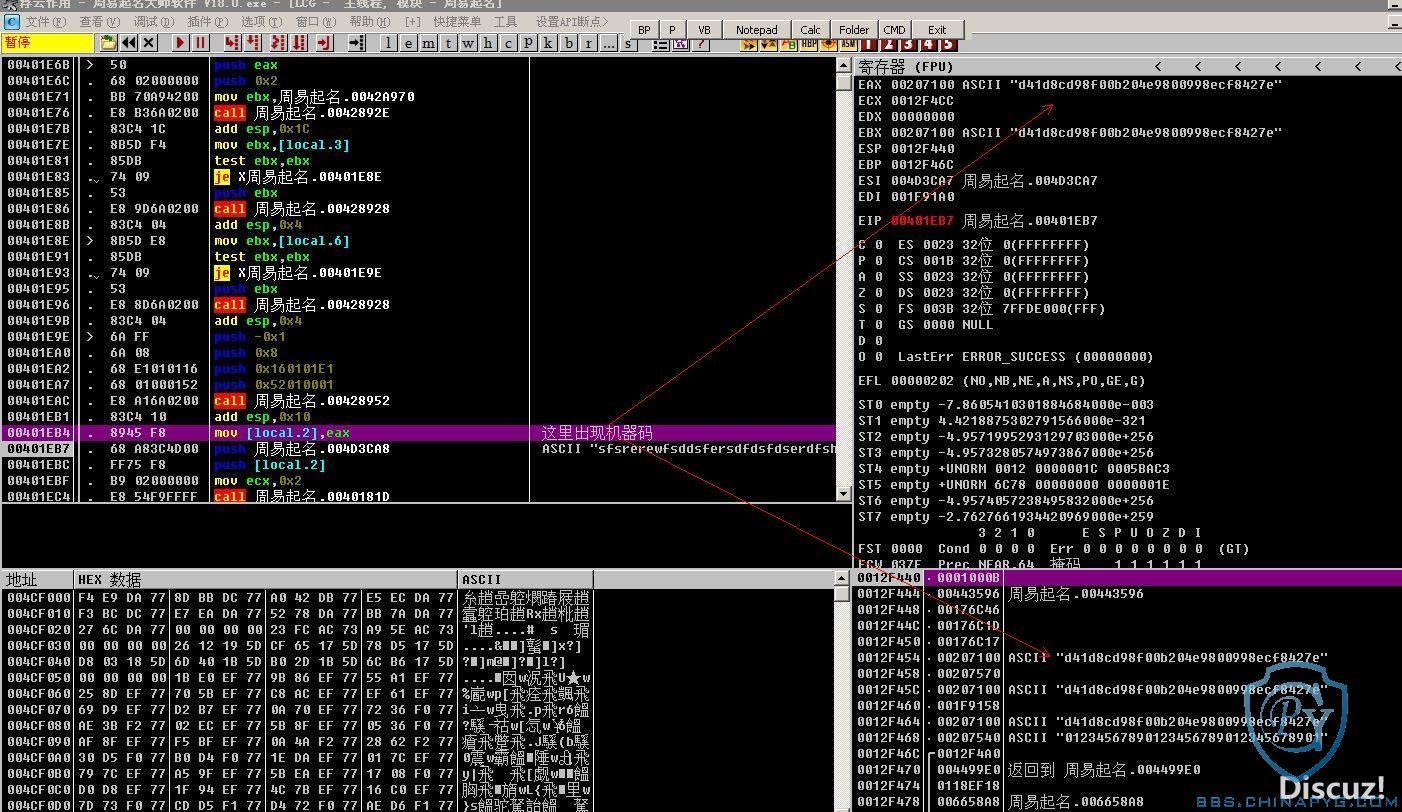Click the HEX 数据 column header
1402x812 pixels.
click(266, 579)
